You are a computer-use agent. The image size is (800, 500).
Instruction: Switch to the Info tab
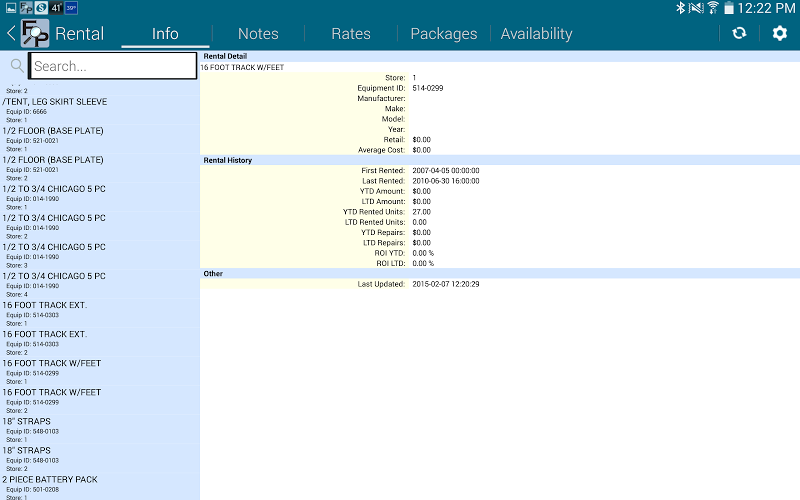coord(165,34)
